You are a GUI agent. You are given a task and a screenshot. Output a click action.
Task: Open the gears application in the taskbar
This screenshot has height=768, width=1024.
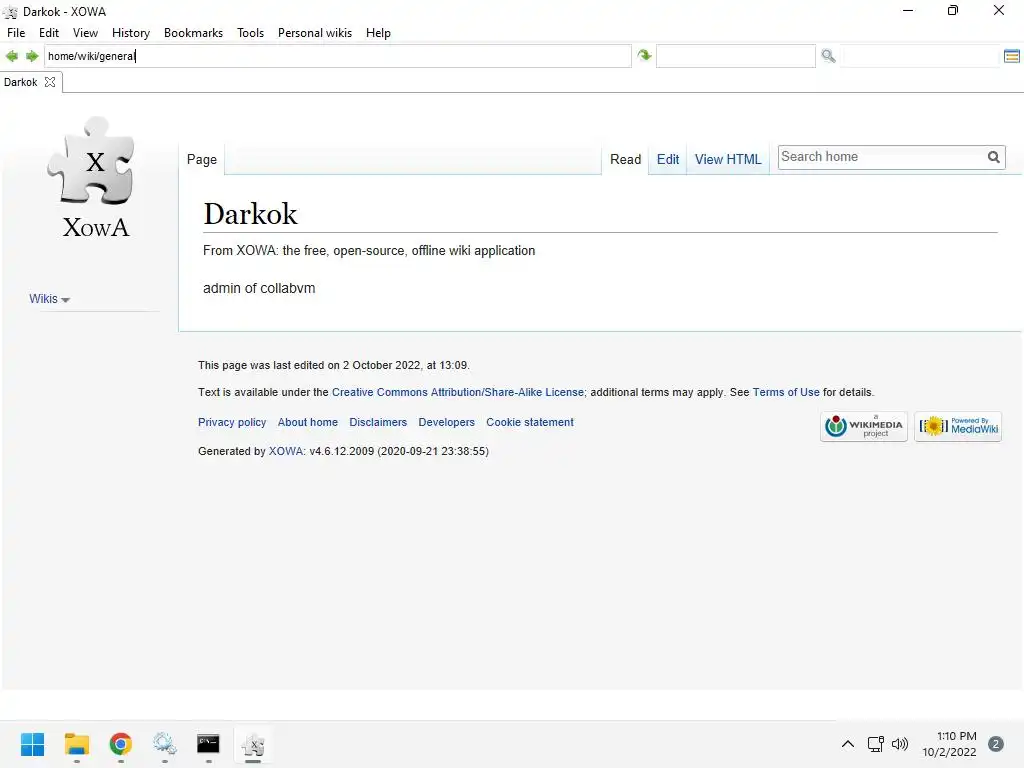[x=165, y=744]
